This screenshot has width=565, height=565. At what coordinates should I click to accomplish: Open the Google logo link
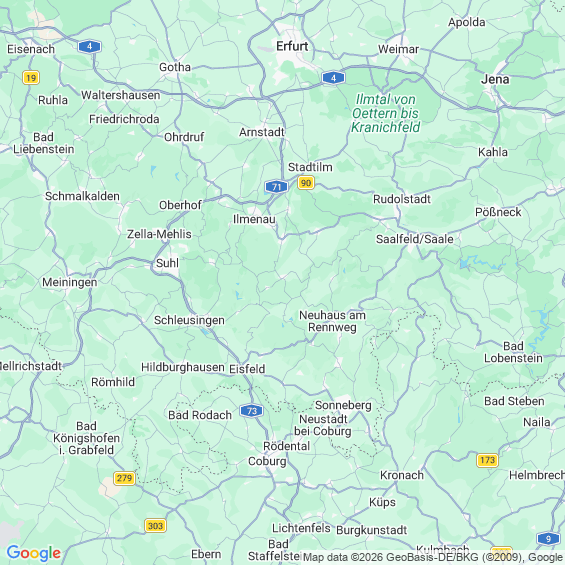pos(34,553)
